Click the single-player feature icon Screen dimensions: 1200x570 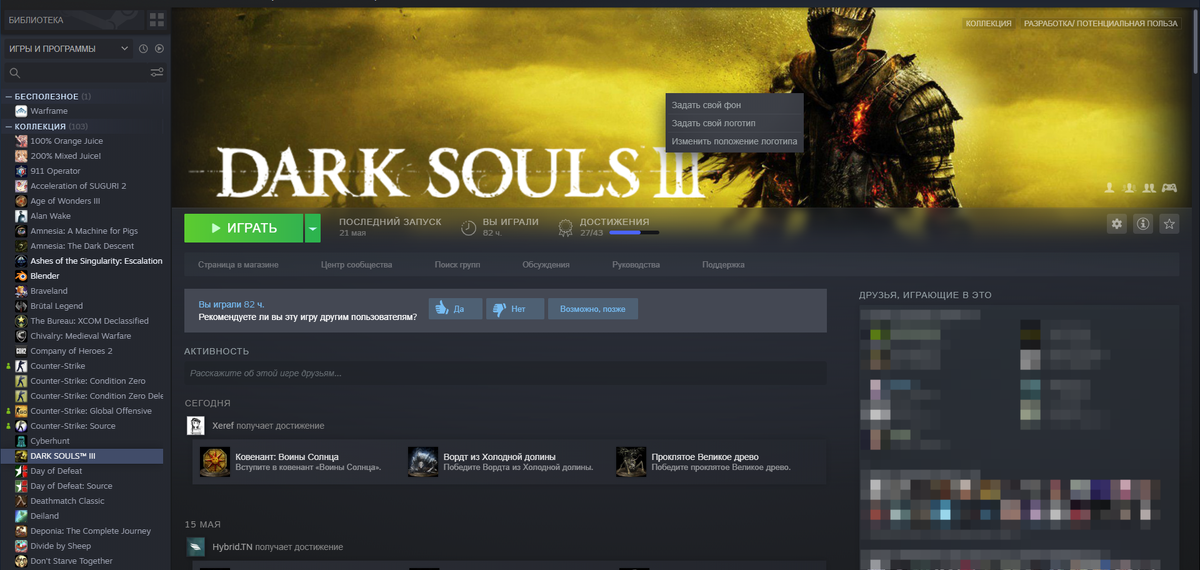(1109, 187)
